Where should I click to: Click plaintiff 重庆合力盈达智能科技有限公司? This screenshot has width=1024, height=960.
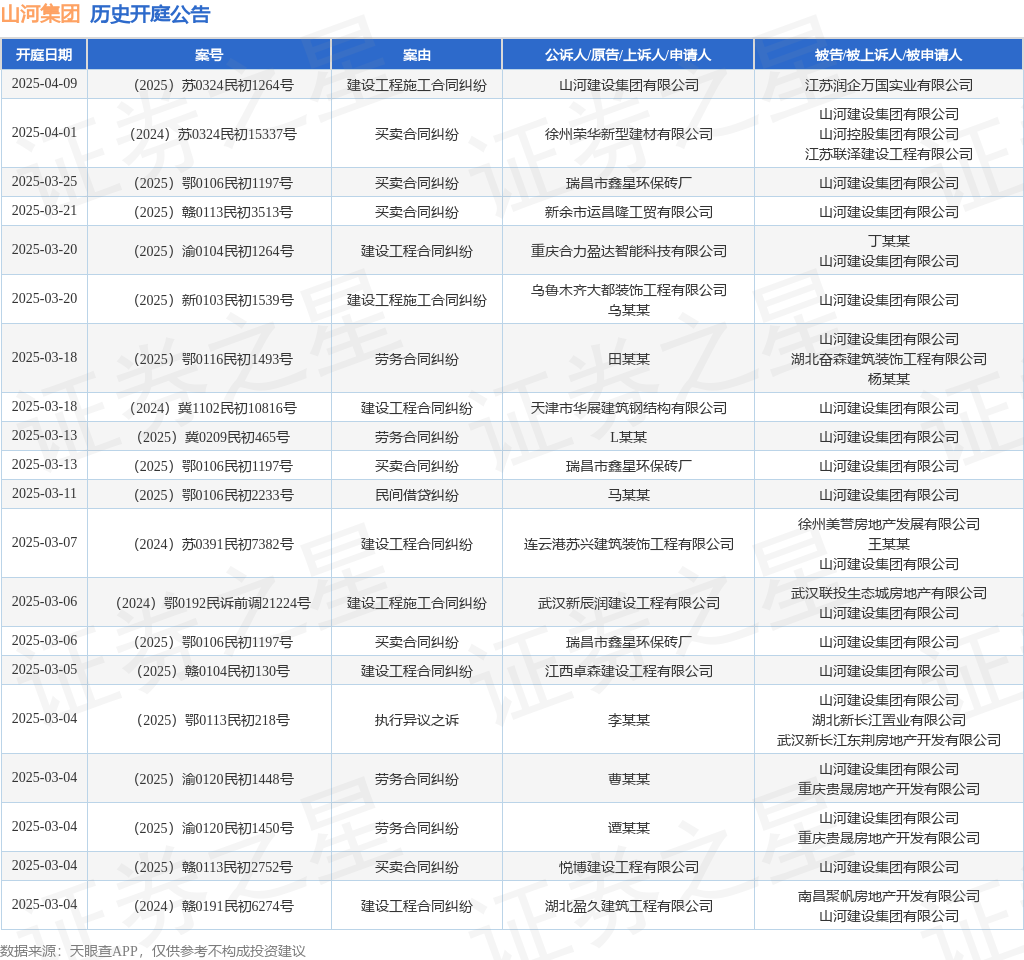[628, 251]
